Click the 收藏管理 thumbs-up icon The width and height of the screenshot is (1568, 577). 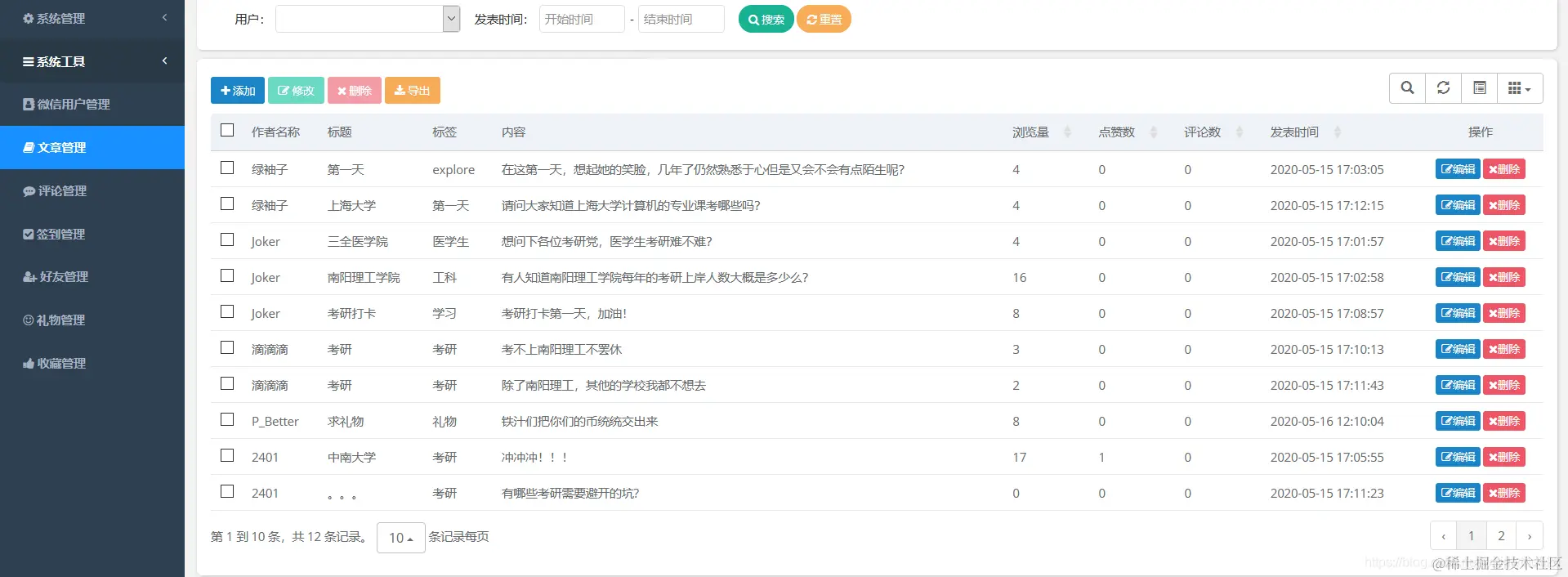pyautogui.click(x=29, y=363)
